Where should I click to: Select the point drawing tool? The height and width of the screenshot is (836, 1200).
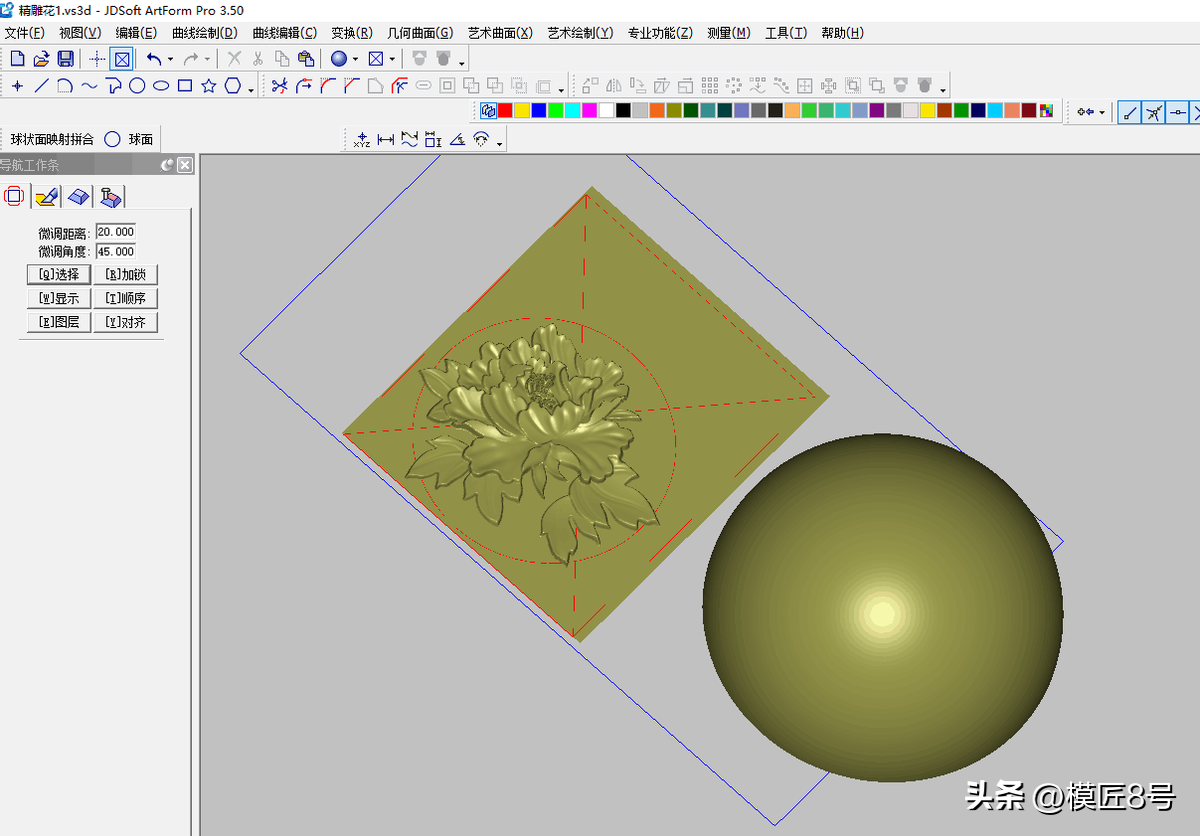[17, 86]
